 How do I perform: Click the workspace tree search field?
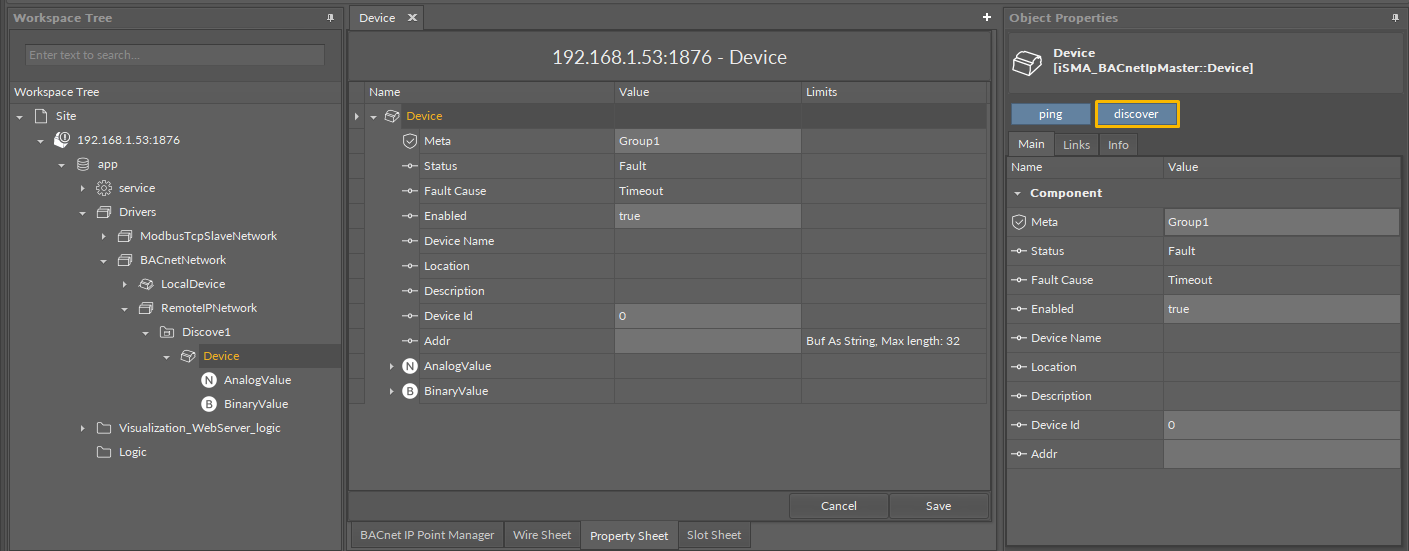click(x=175, y=55)
